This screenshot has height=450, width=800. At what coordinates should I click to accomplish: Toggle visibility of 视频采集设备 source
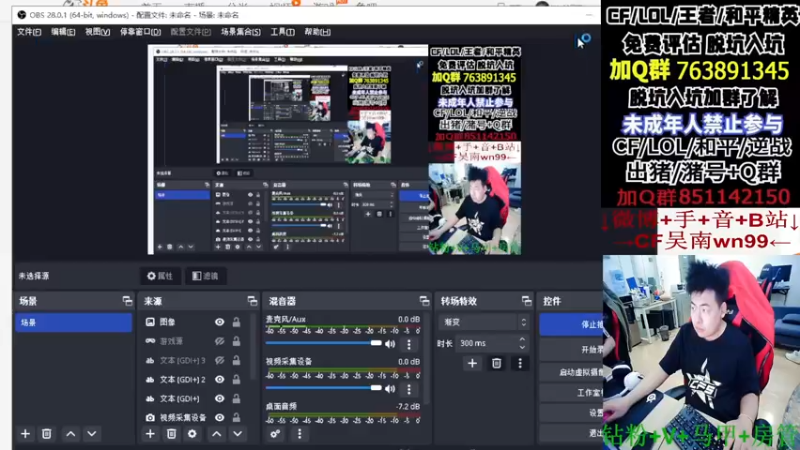click(219, 417)
